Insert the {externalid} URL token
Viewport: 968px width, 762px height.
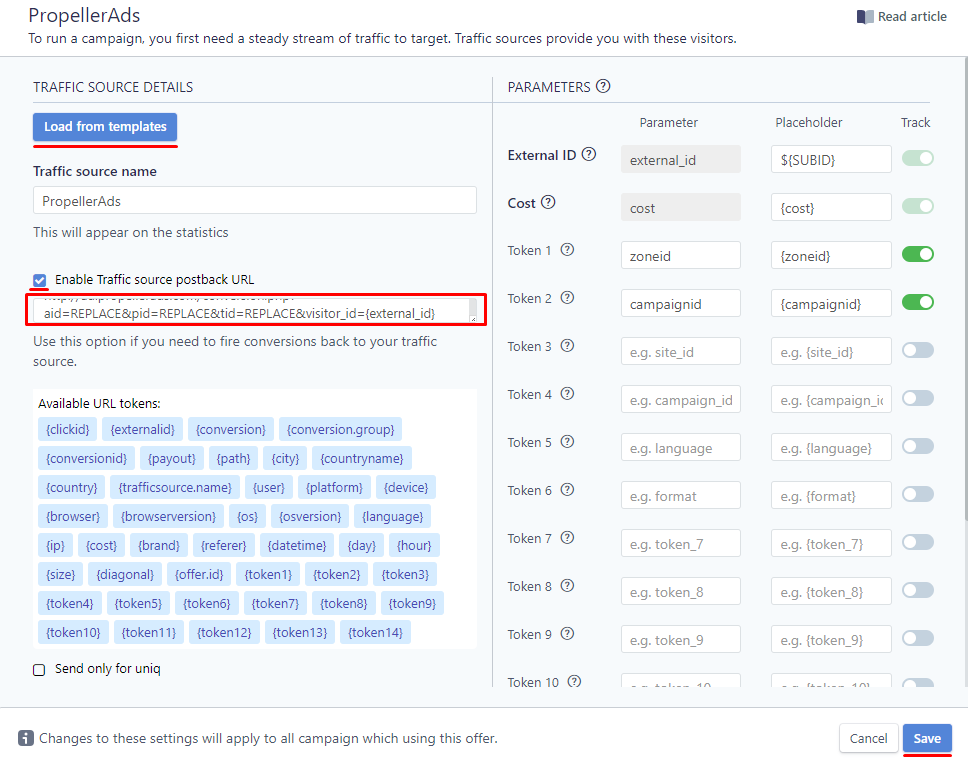[142, 429]
